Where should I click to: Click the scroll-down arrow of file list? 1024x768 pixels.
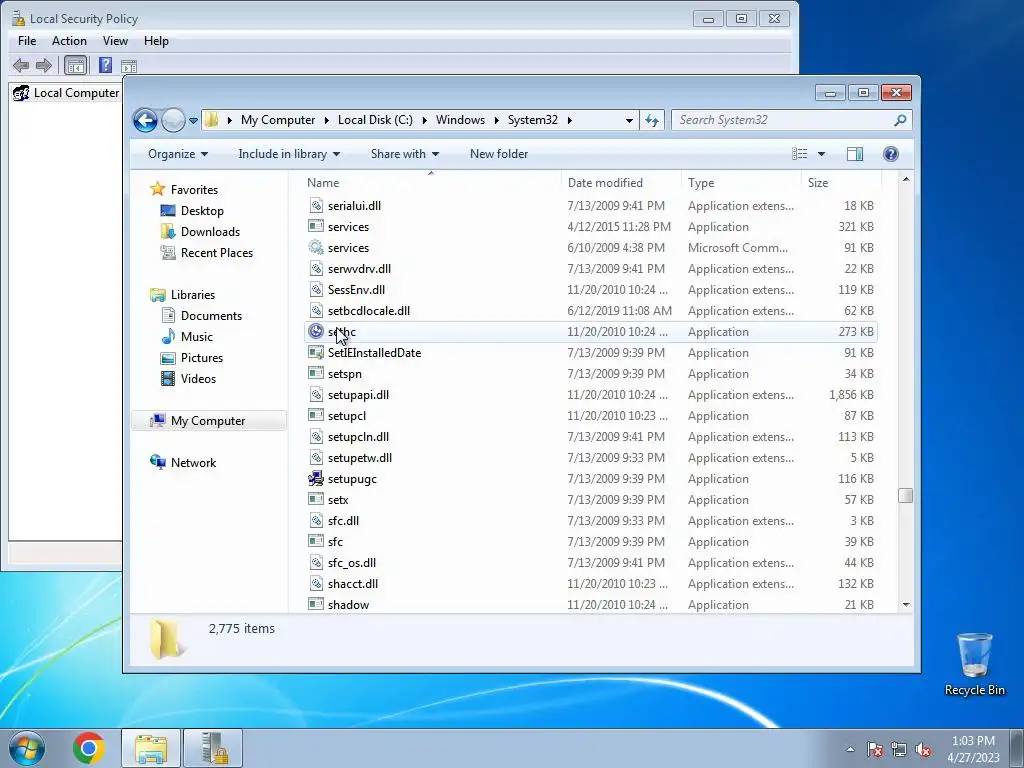pyautogui.click(x=906, y=605)
